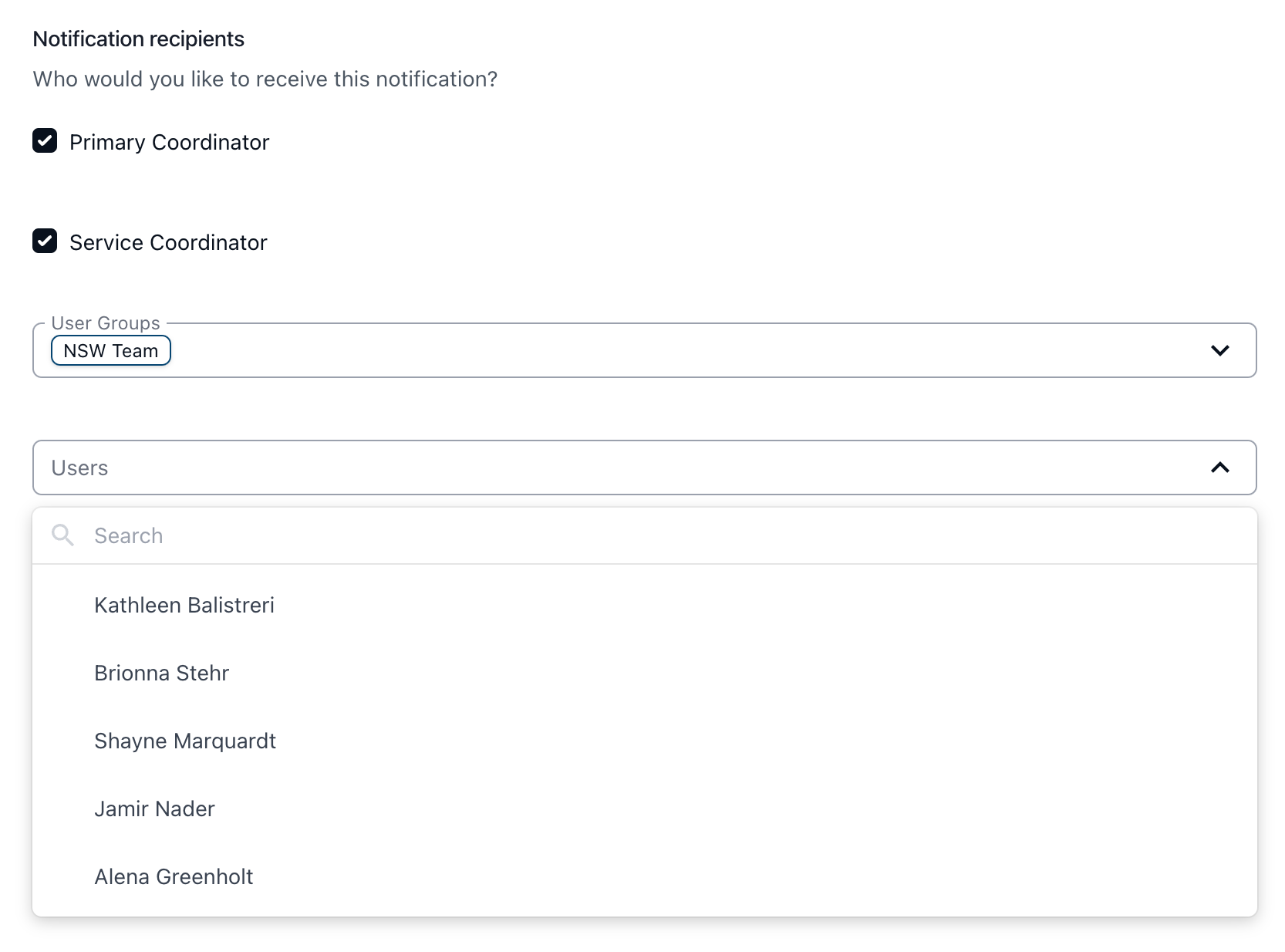Click the magnifying glass search icon
Image resolution: width=1285 pixels, height=952 pixels.
(62, 535)
